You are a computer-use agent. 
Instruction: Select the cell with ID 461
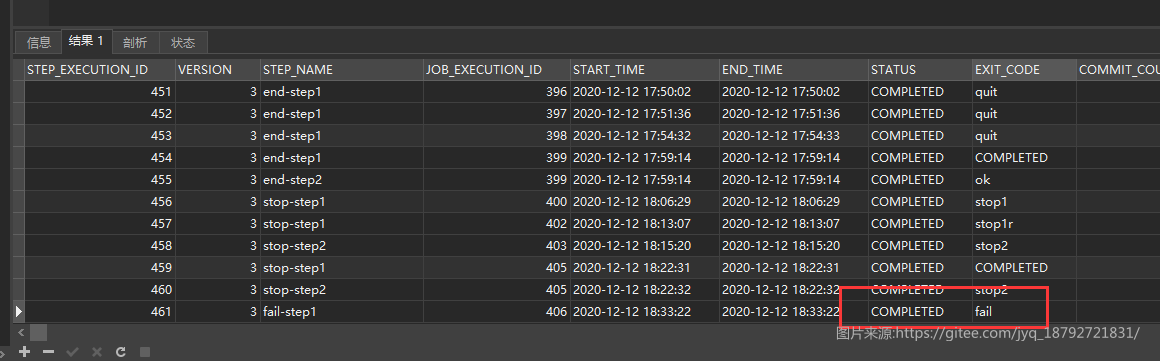click(100, 311)
